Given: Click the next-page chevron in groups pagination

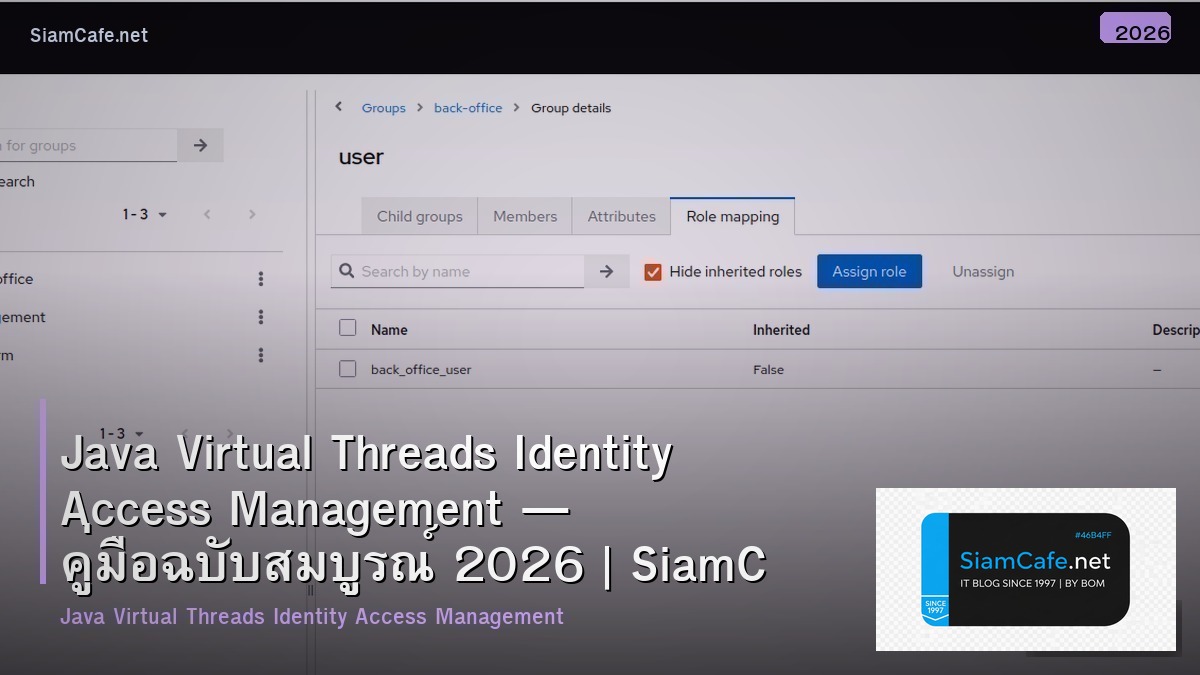Looking at the screenshot, I should (x=252, y=214).
